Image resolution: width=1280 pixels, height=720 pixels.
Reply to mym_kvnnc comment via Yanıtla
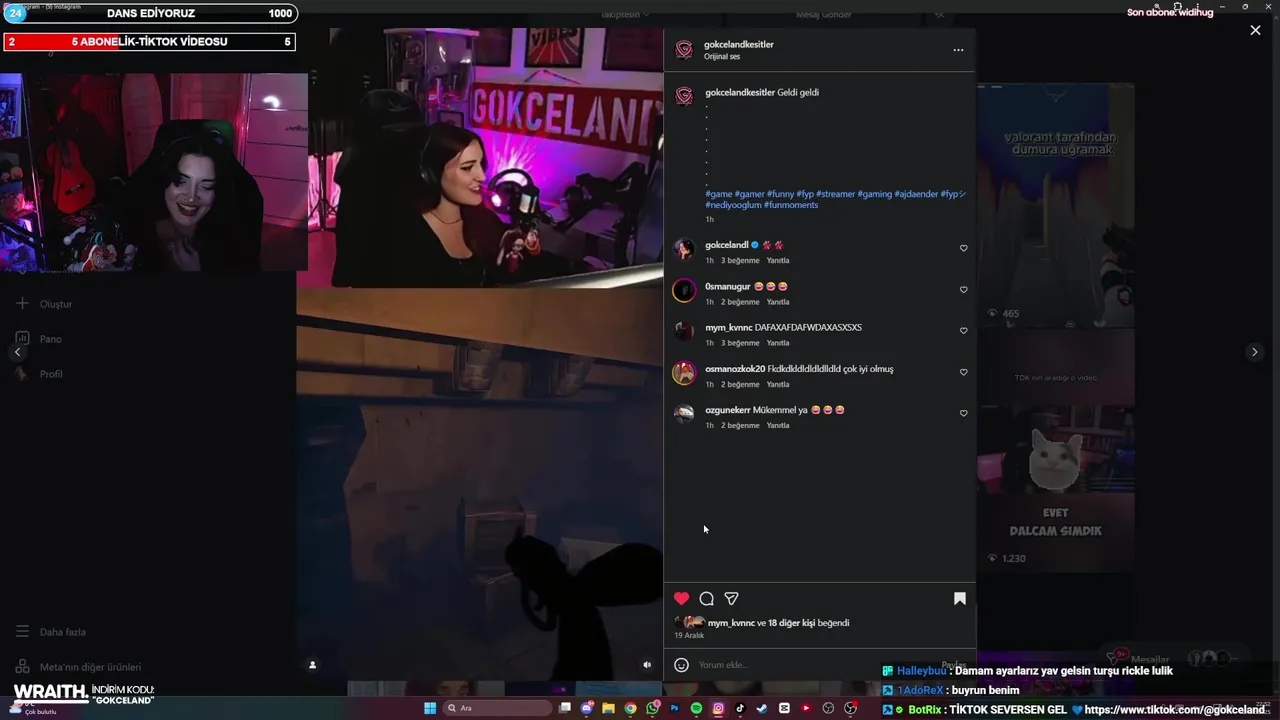[778, 343]
